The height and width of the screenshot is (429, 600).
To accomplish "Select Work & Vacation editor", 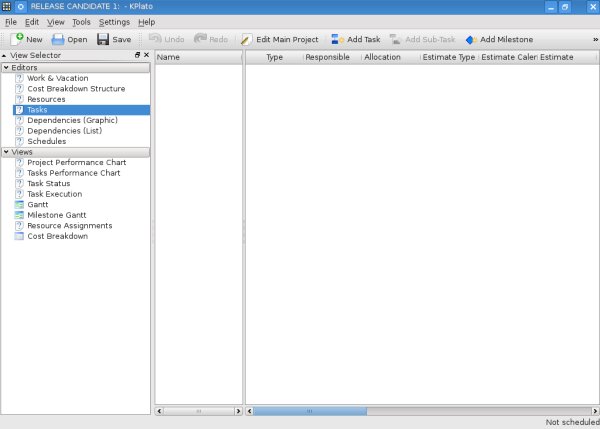I will [x=19, y=78].
